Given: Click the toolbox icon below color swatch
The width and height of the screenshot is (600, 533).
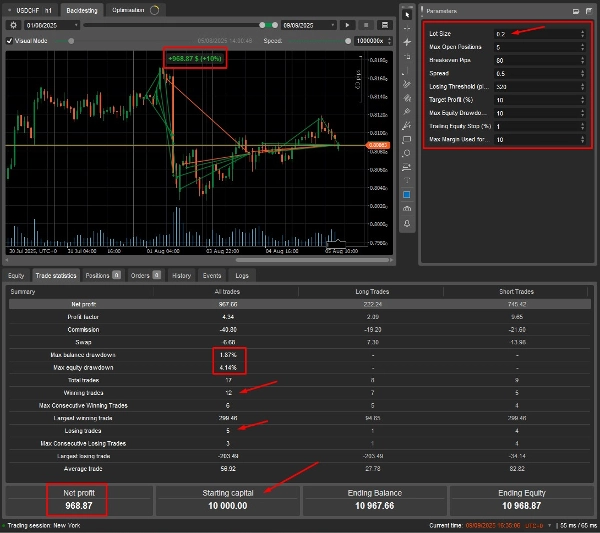Looking at the screenshot, I should (407, 209).
